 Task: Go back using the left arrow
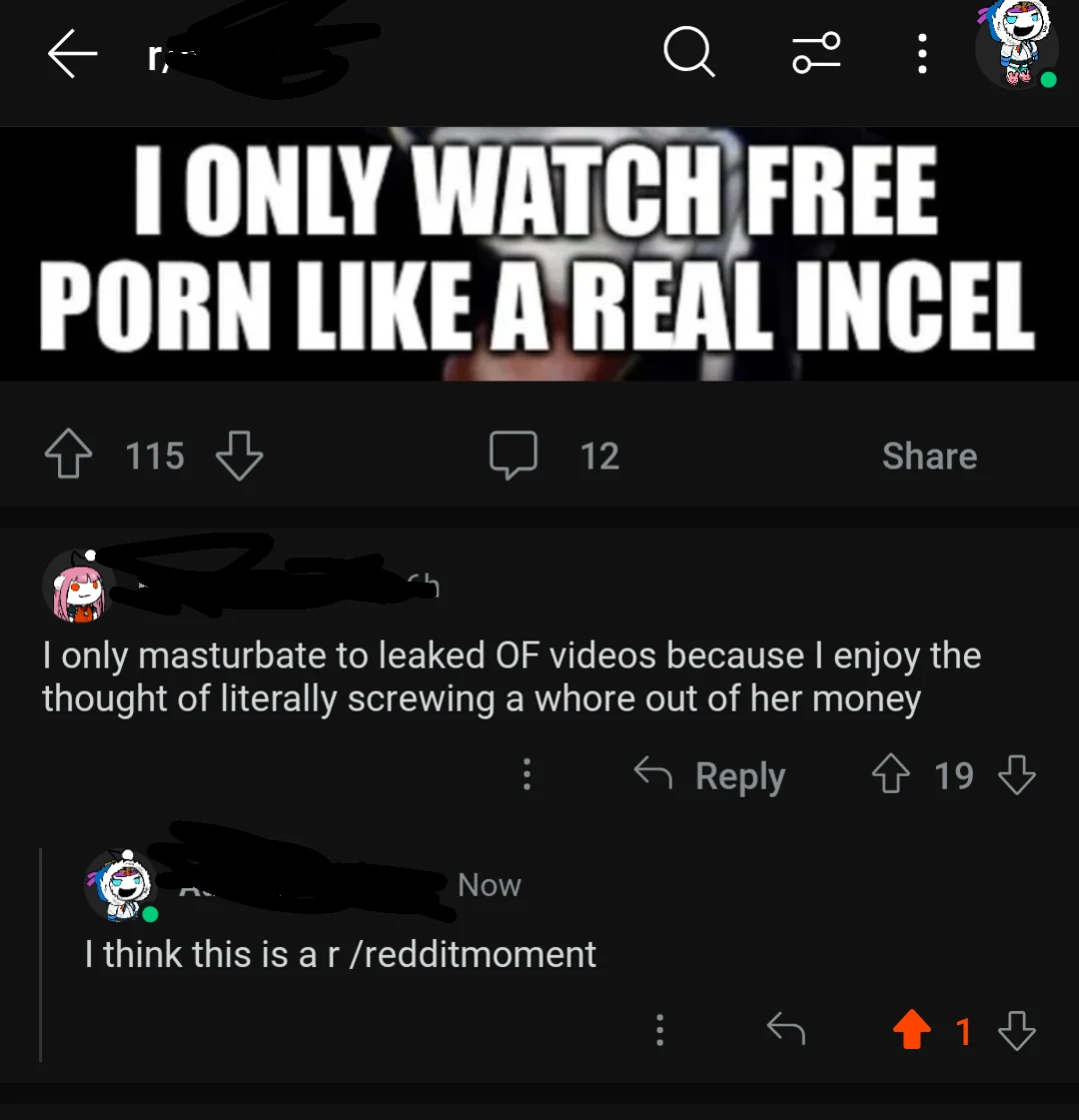point(72,54)
